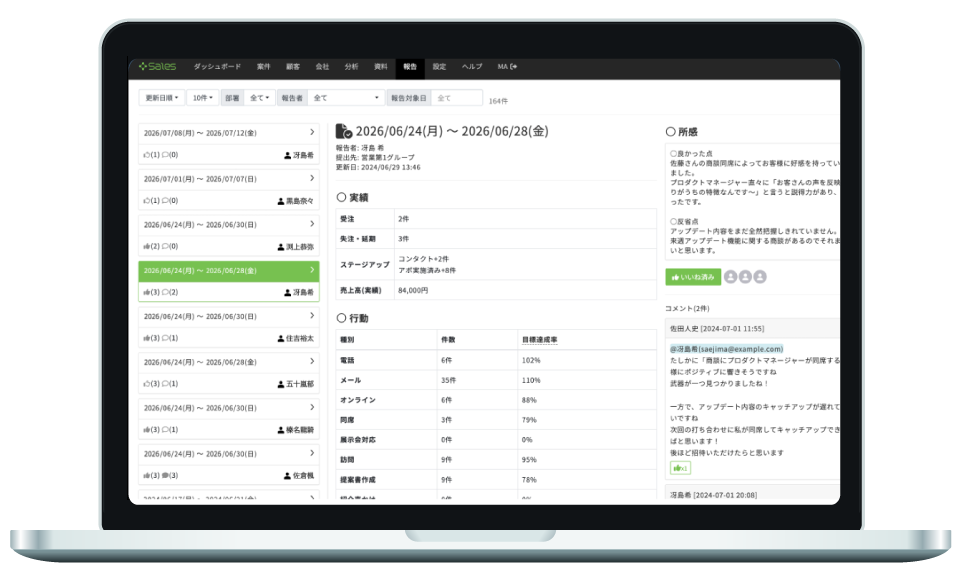Click the report document icon beside title
This screenshot has height=576, width=960.
343,131
